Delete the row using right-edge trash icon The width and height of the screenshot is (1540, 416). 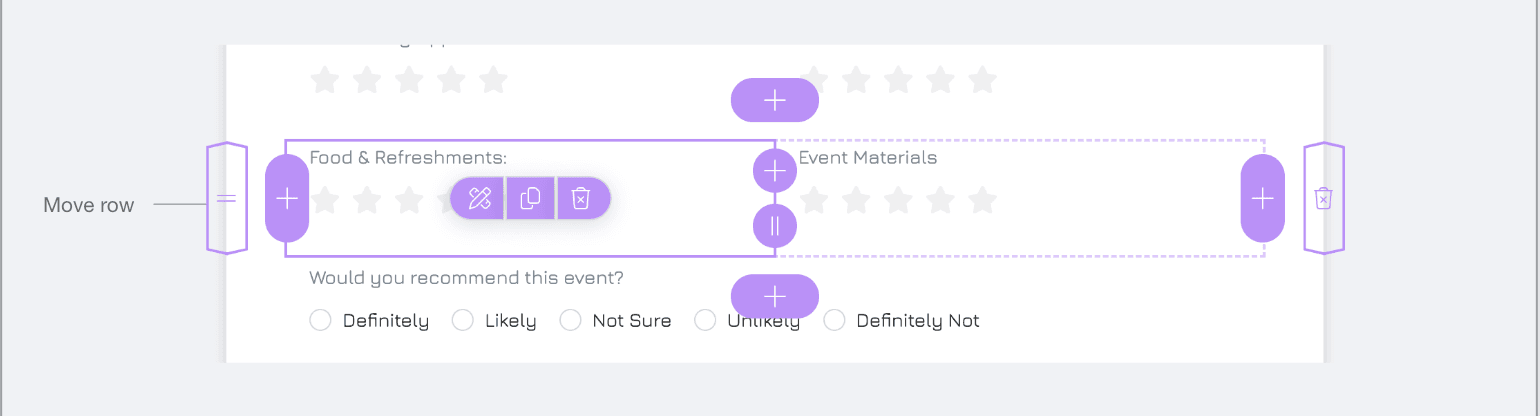(1323, 198)
